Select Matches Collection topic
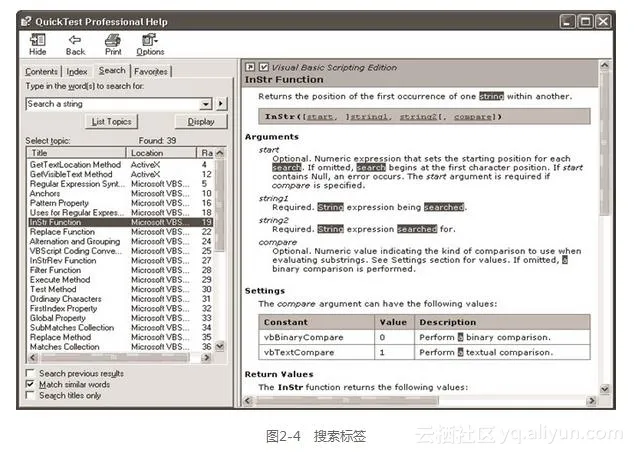Screen dimensions: 634x455 64,347
